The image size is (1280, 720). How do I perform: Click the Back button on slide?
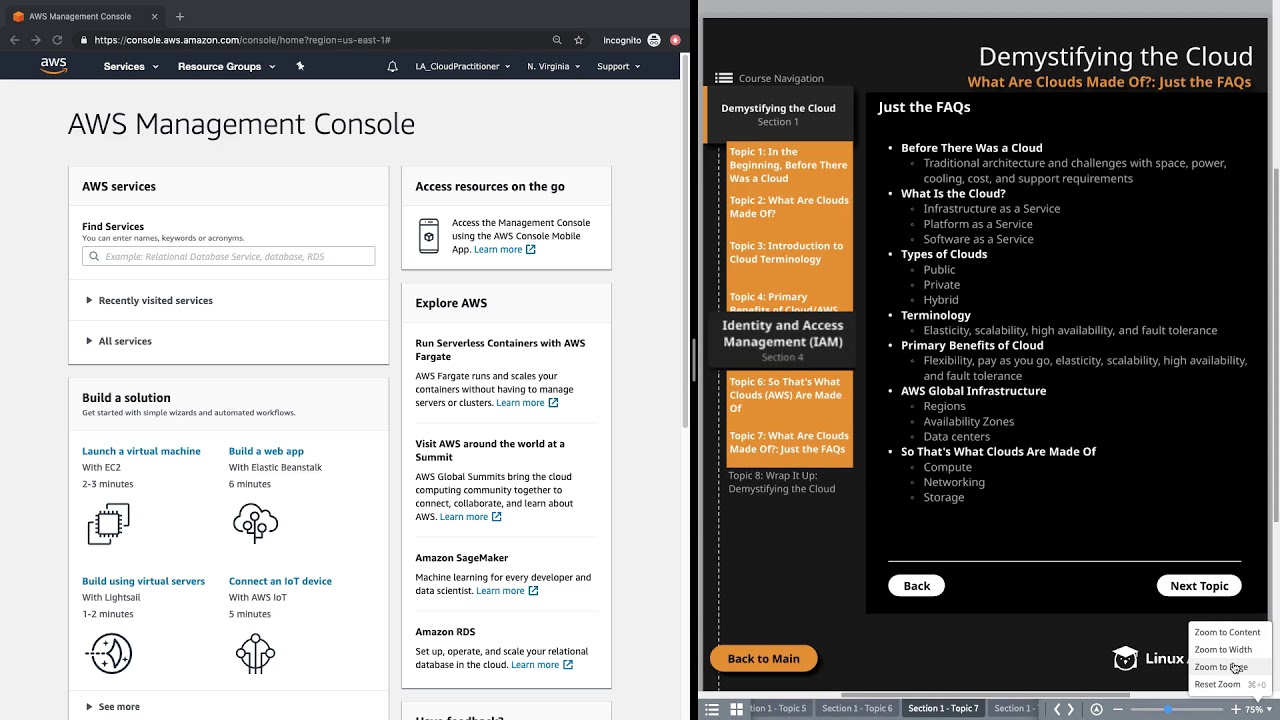917,586
